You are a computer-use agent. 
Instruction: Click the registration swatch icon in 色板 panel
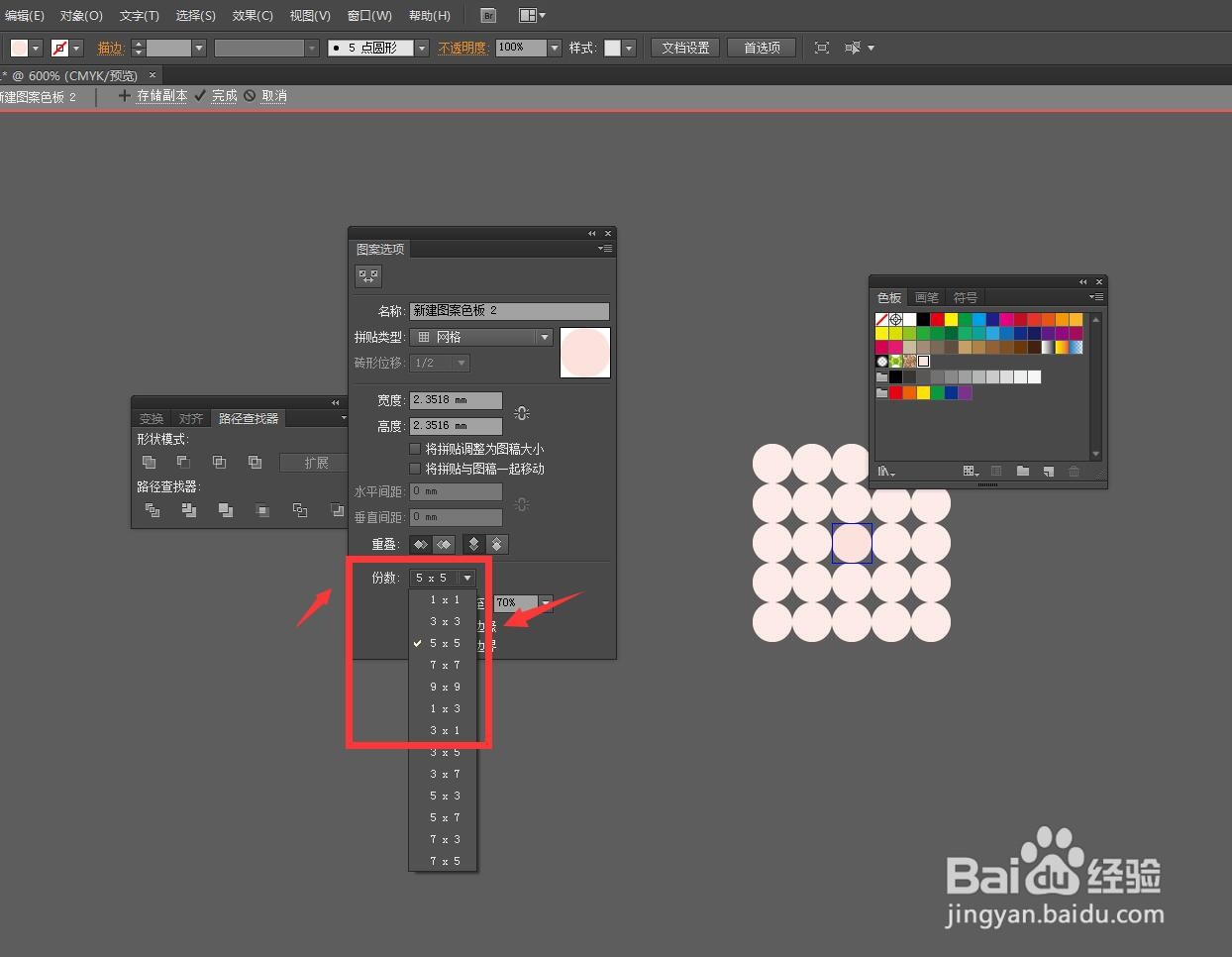click(x=895, y=319)
